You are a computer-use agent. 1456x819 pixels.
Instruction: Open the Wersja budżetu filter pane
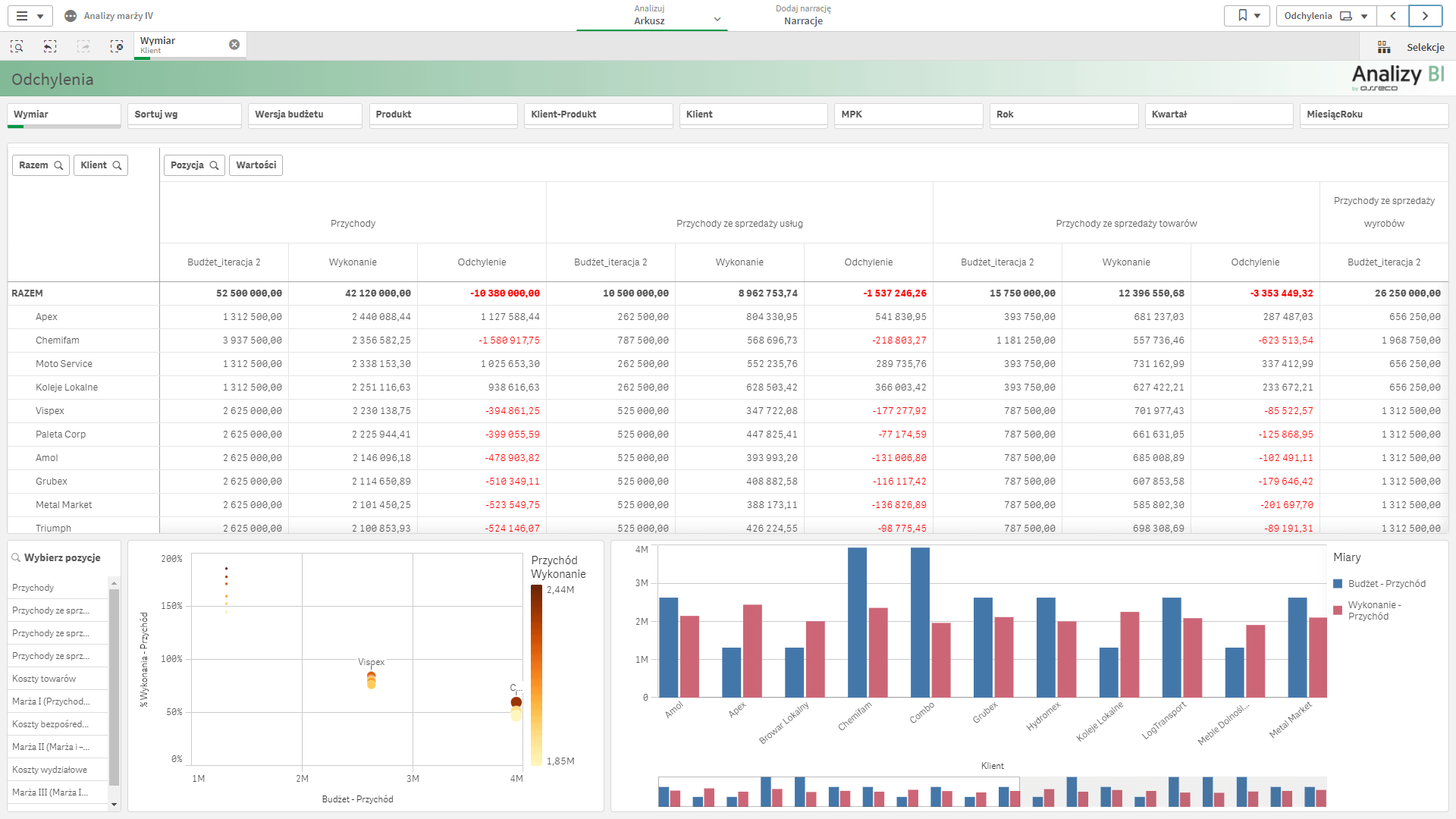305,115
